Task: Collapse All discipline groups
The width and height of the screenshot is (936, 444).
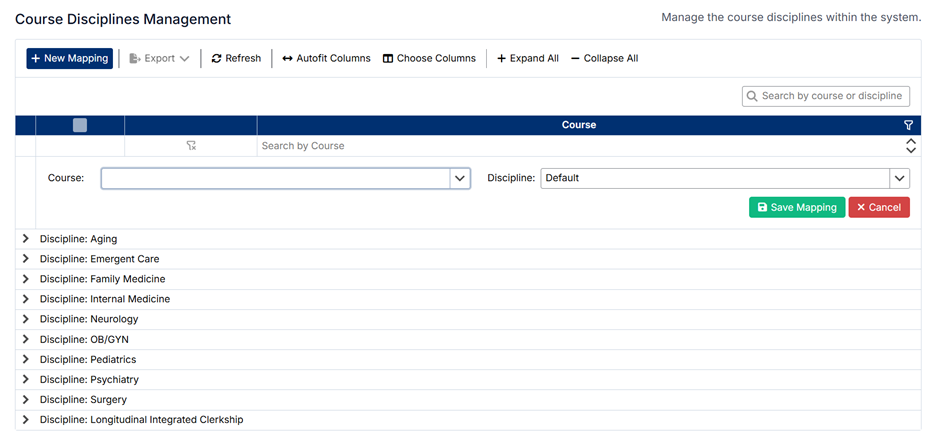Action: [x=604, y=59]
